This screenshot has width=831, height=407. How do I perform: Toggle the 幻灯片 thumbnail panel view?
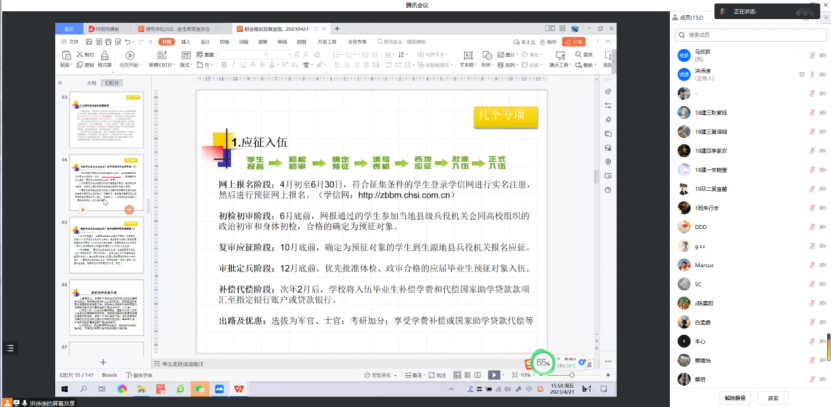112,83
